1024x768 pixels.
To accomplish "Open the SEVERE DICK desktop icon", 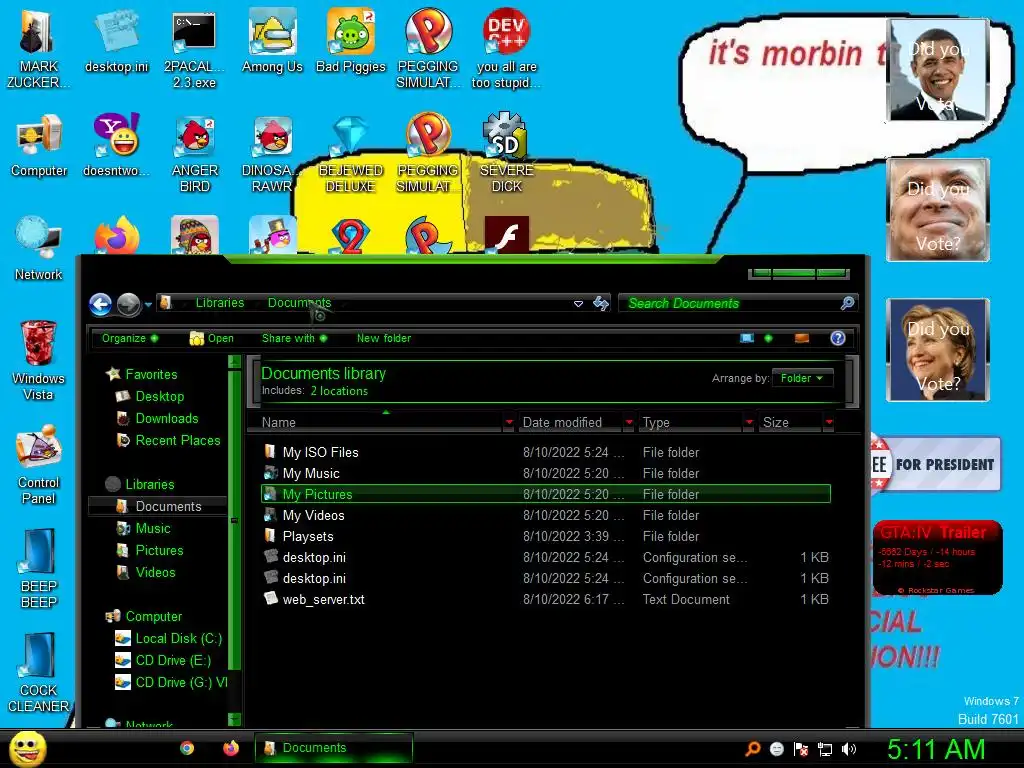I will (506, 153).
